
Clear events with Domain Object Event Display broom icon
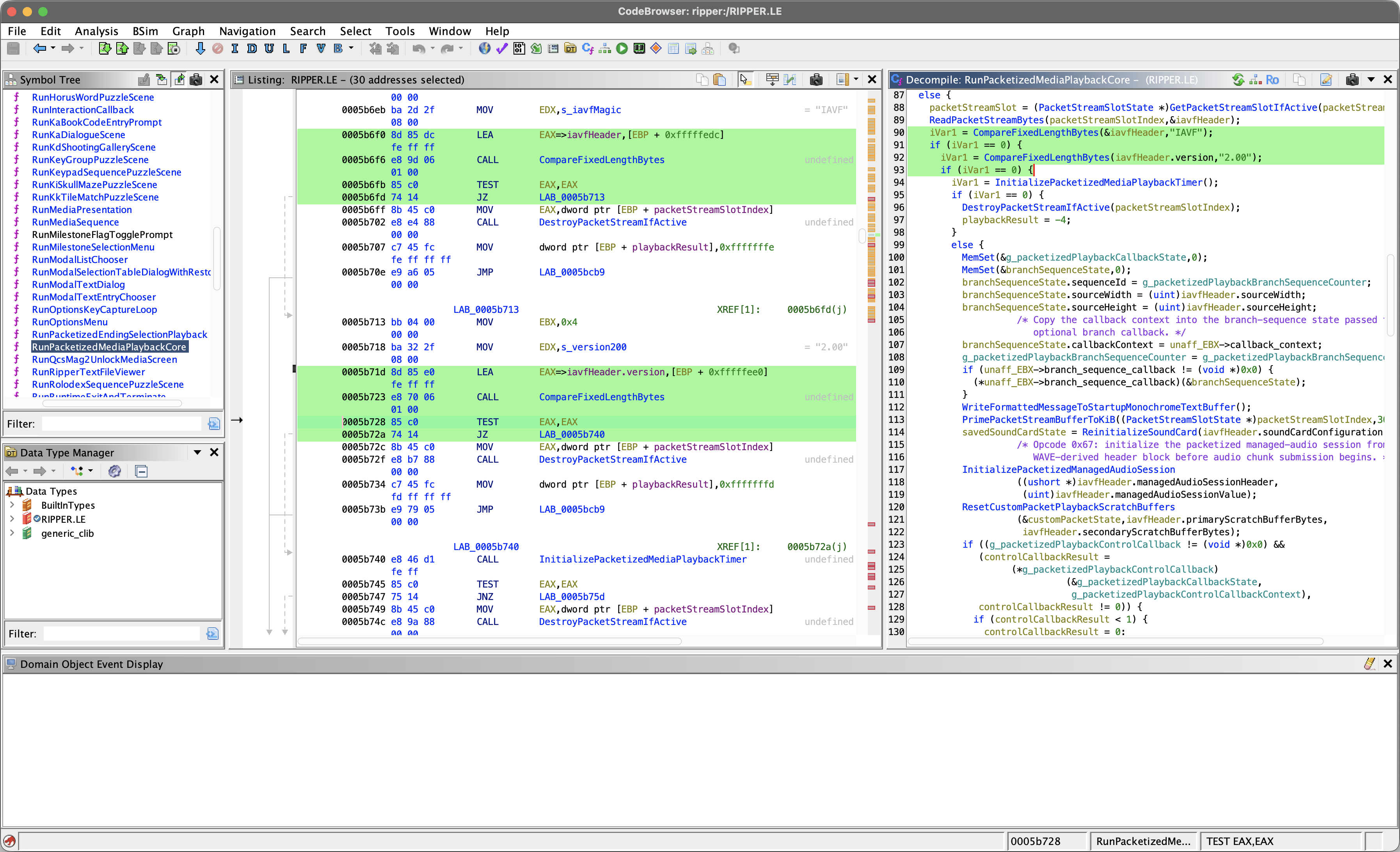click(x=1369, y=664)
